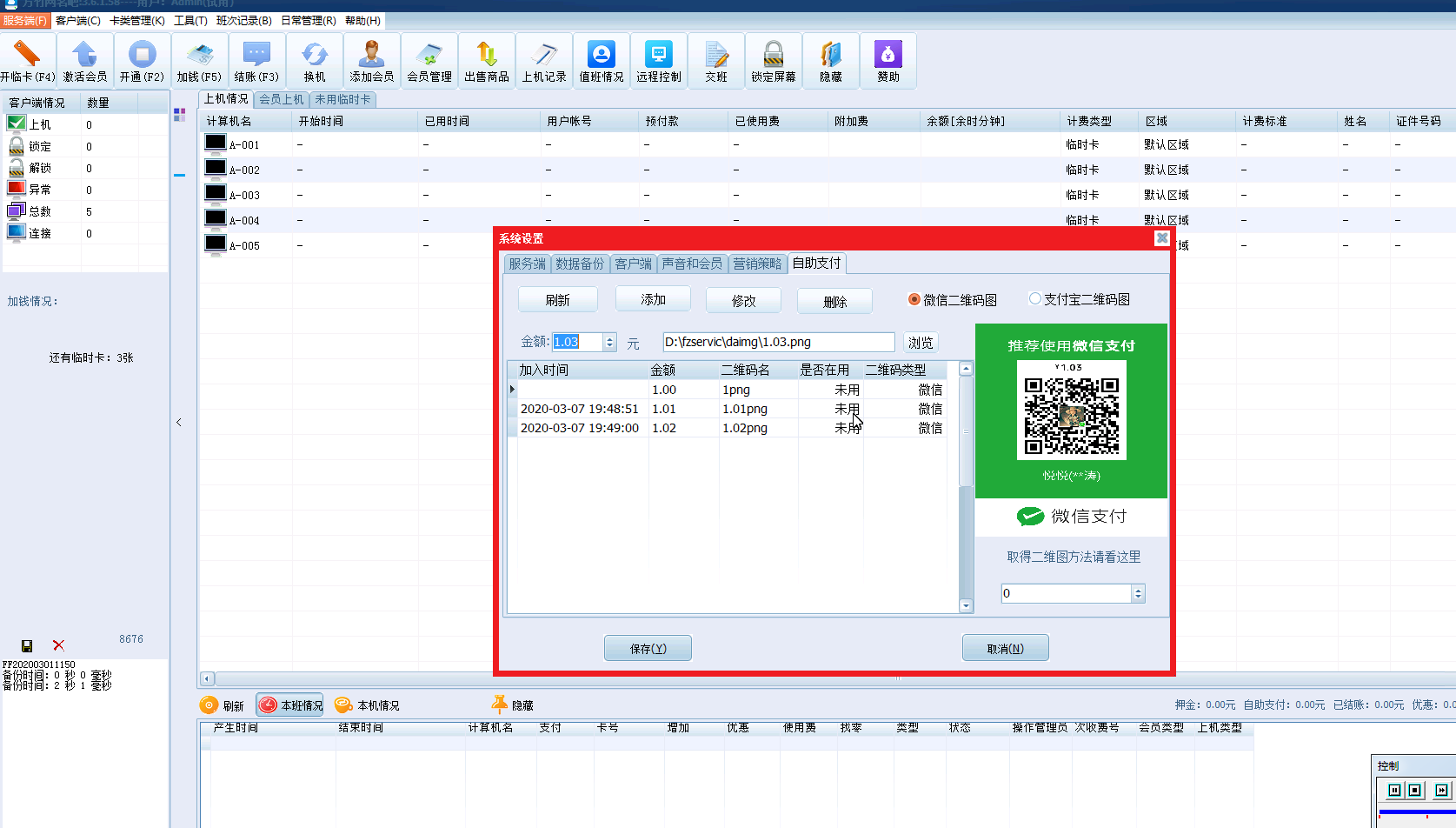
Task: Select the 本班情况 button in bottom bar
Action: [x=290, y=705]
